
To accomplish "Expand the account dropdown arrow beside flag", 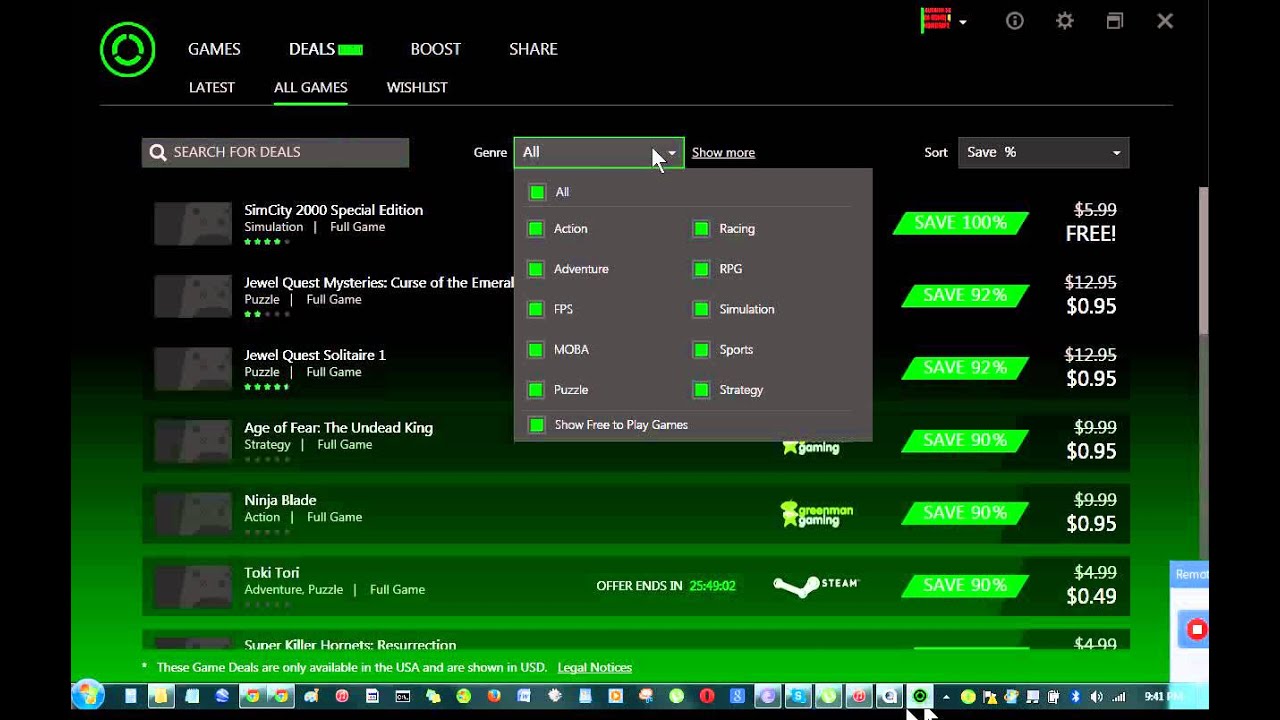I will pyautogui.click(x=963, y=21).
